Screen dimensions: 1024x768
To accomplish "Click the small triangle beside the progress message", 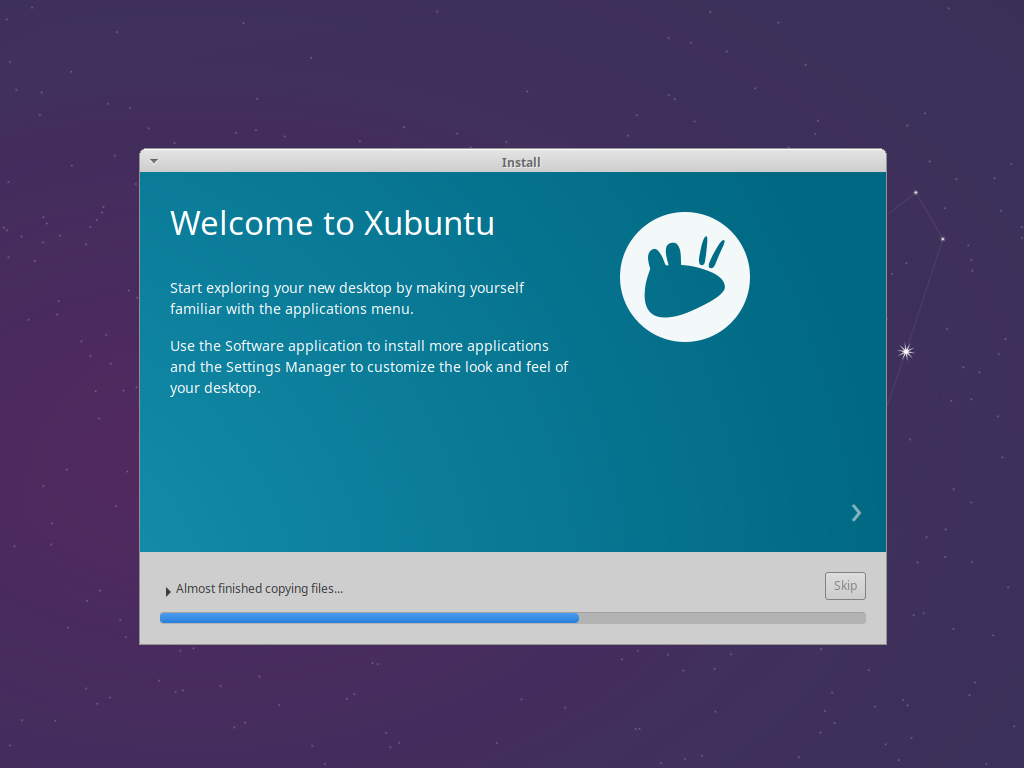I will [x=167, y=590].
